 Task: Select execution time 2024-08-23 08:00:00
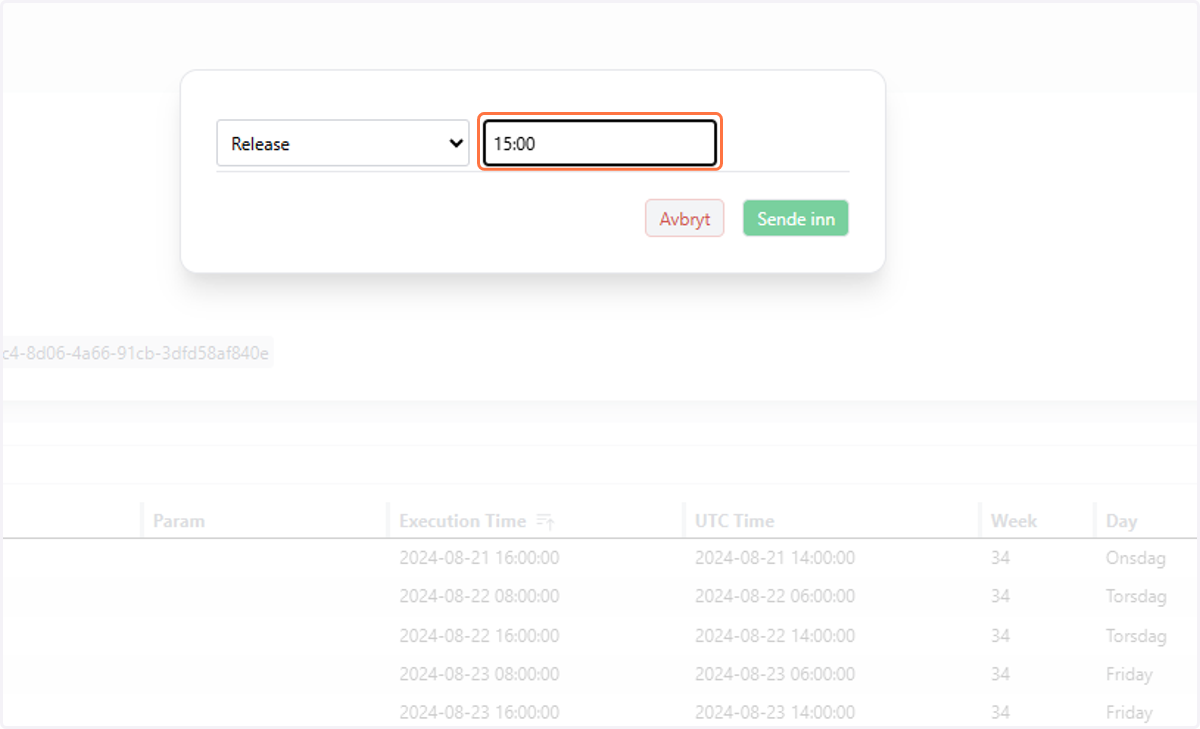coord(479,674)
